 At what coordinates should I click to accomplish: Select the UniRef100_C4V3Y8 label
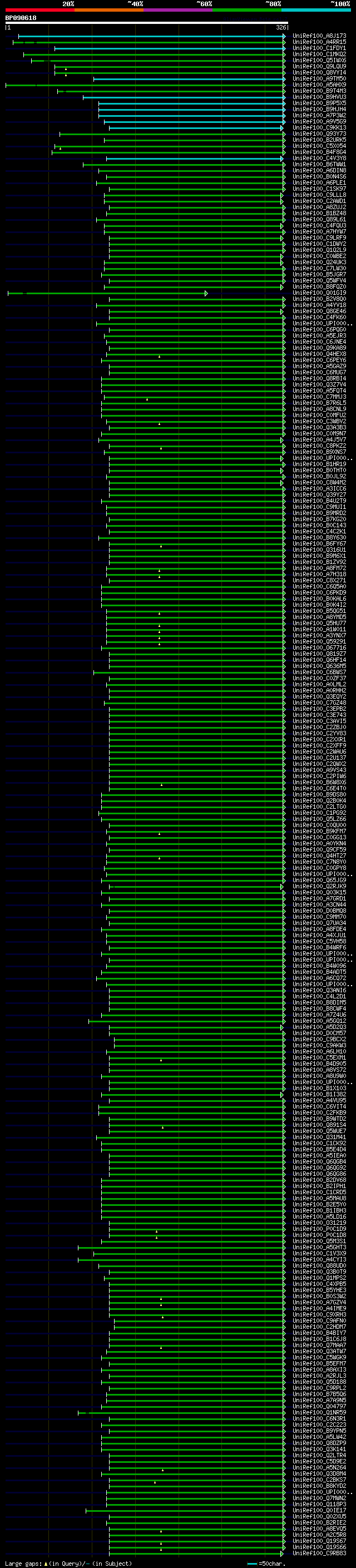click(319, 159)
